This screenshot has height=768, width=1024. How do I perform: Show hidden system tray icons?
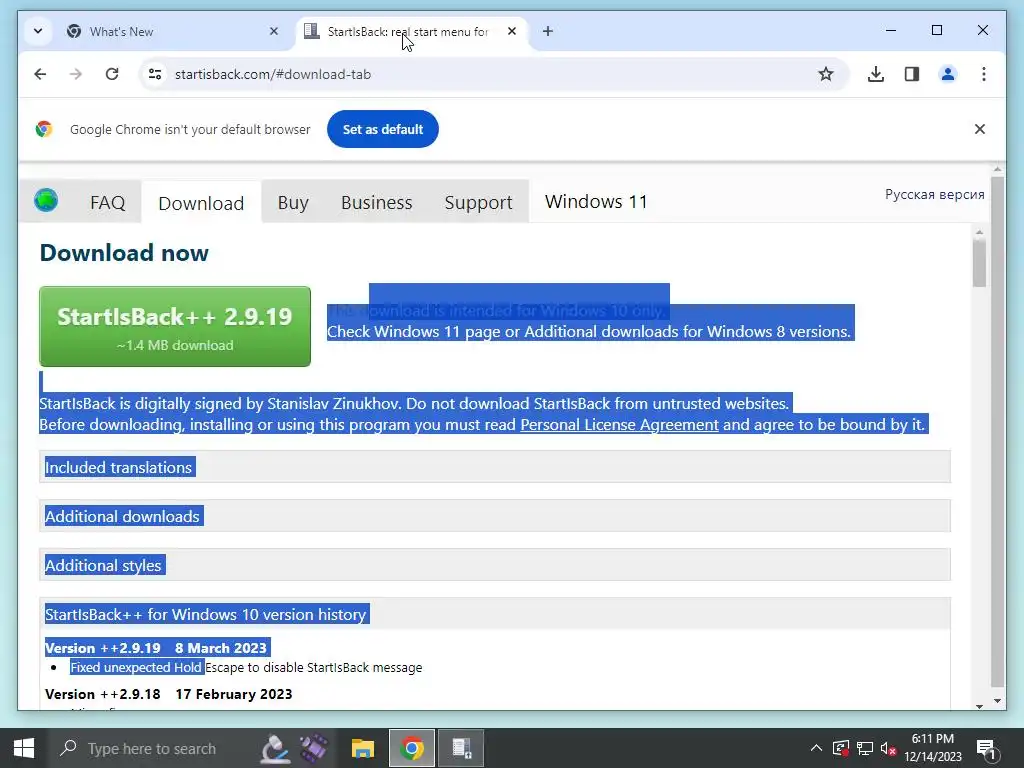[816, 748]
